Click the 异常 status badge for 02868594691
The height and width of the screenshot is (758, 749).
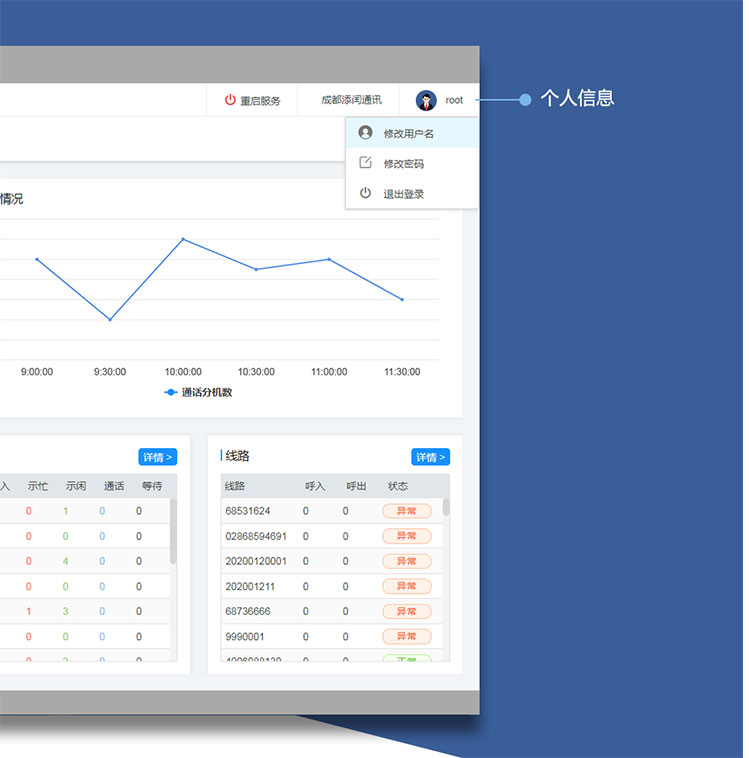coord(407,536)
